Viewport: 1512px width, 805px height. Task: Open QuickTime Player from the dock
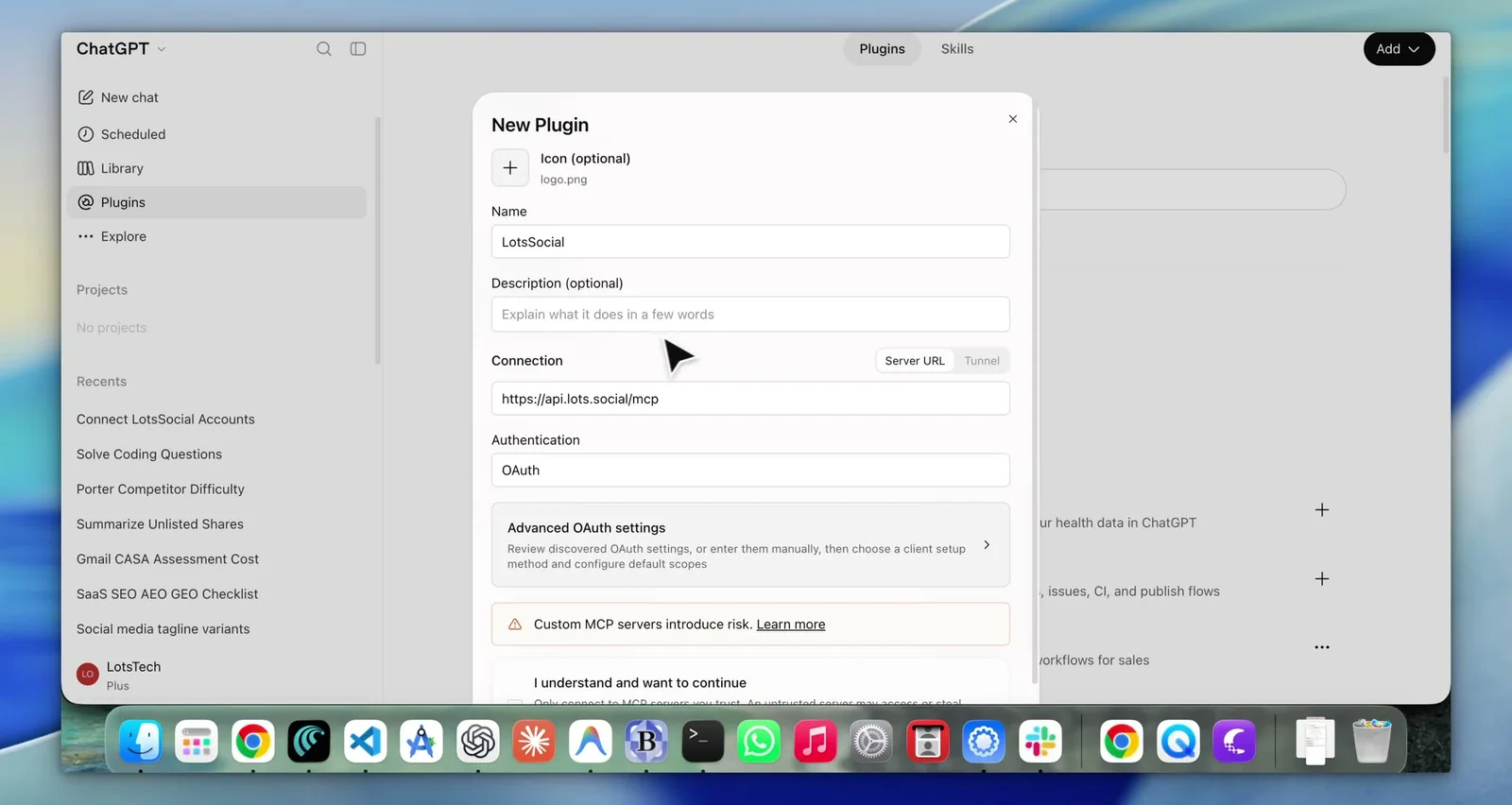click(1178, 742)
